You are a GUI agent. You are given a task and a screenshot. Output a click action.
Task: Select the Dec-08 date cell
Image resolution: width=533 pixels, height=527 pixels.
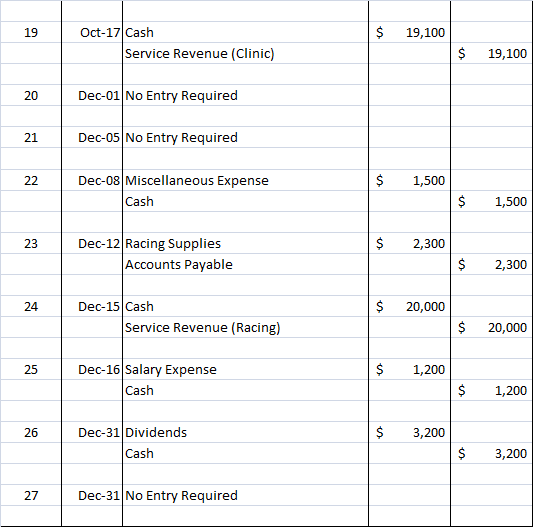point(92,180)
